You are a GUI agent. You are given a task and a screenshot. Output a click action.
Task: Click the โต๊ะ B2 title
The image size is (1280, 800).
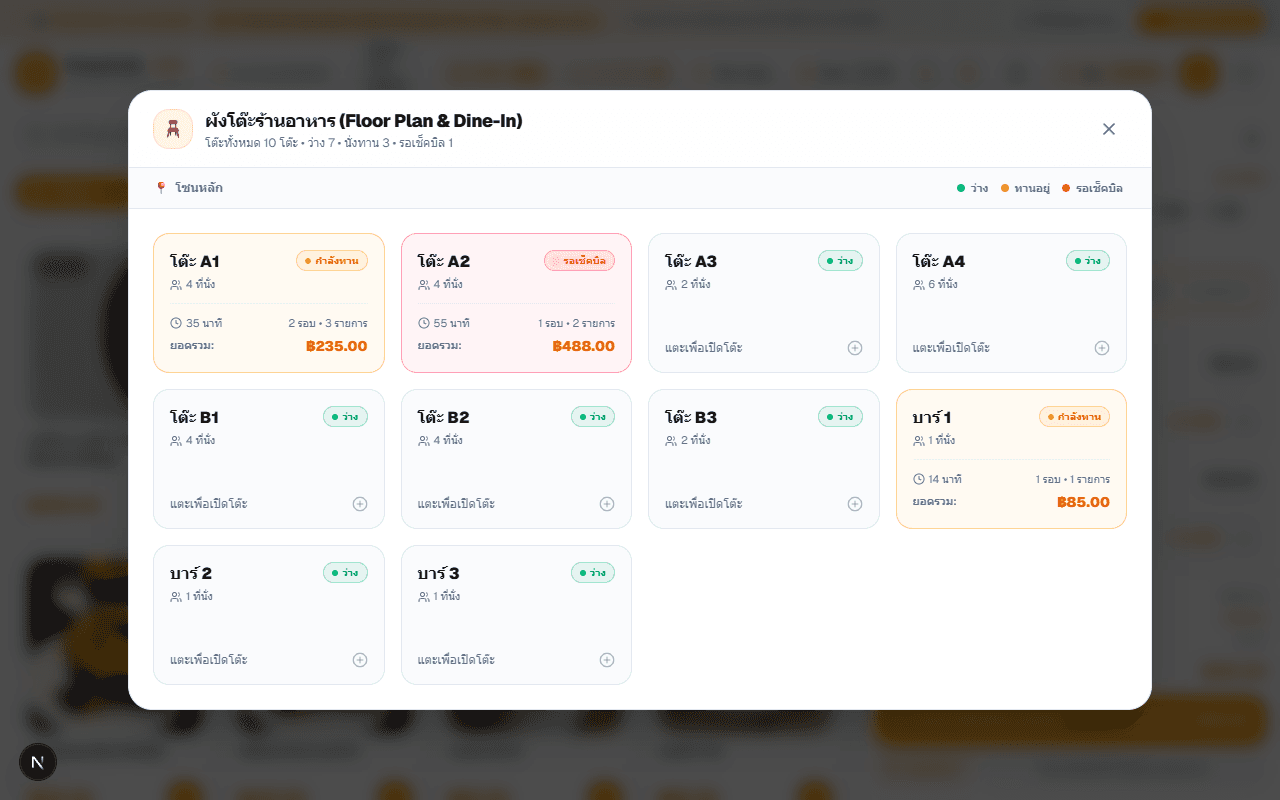click(443, 417)
